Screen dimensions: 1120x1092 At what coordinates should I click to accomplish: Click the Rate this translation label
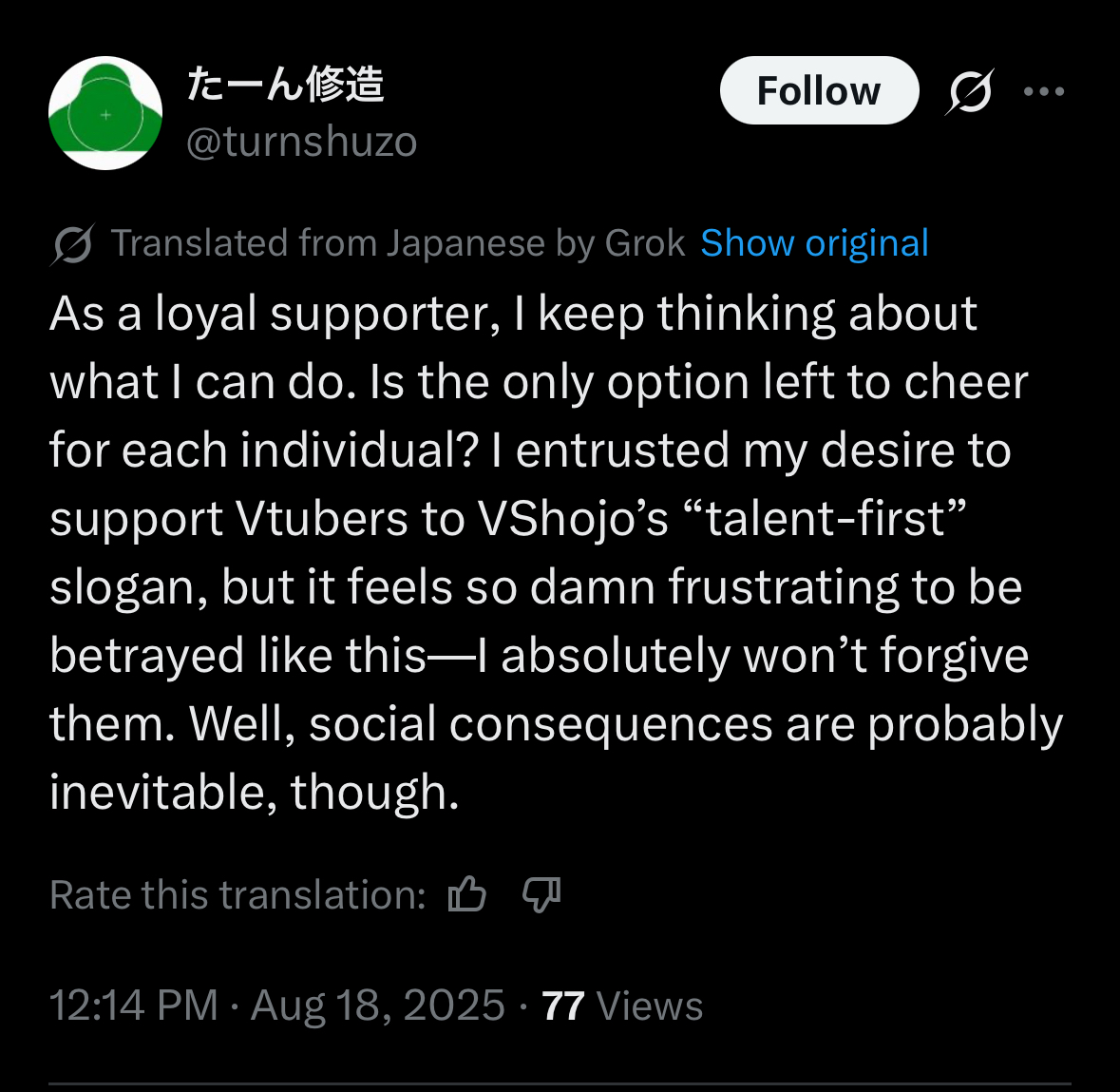tap(237, 894)
